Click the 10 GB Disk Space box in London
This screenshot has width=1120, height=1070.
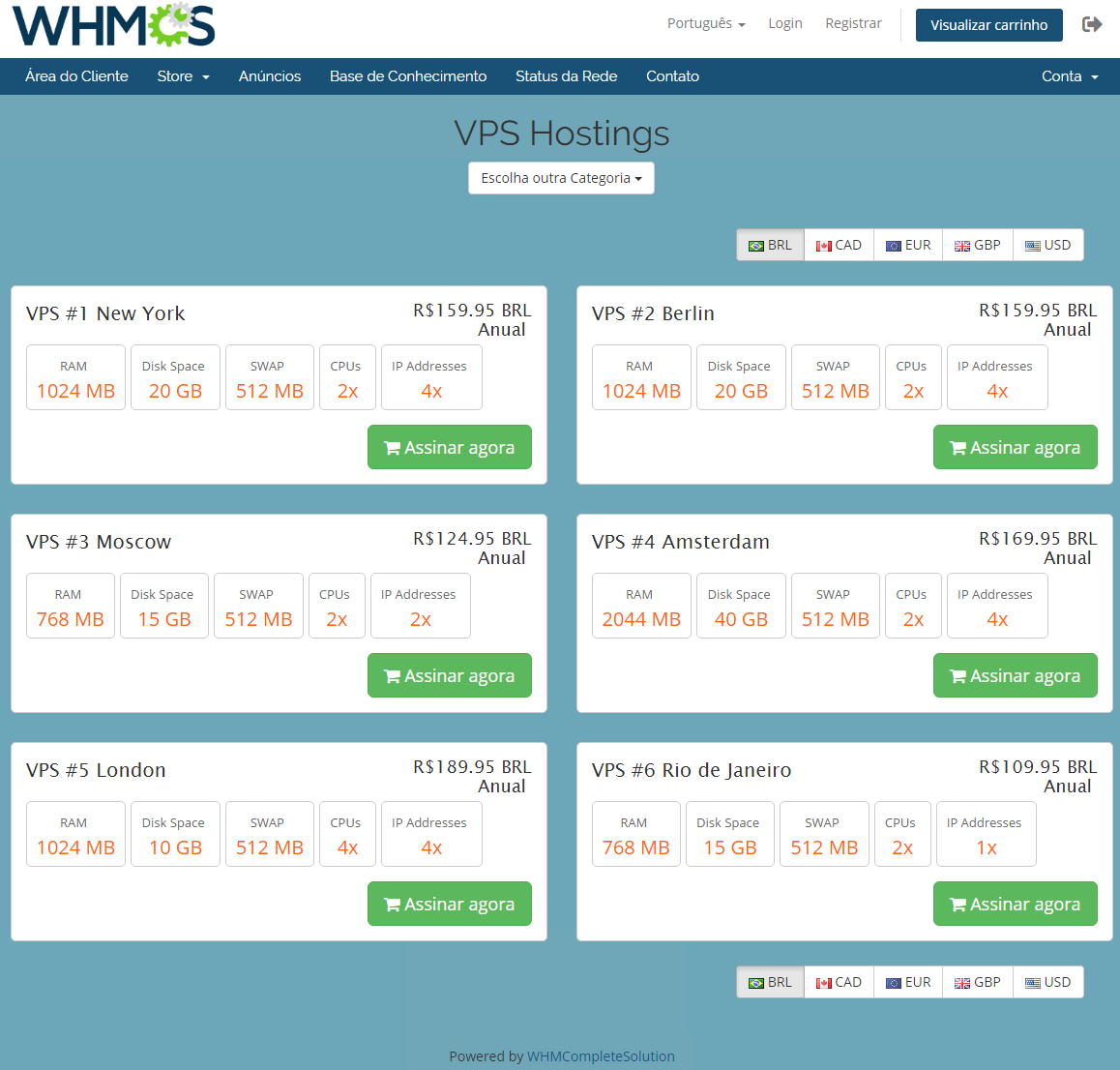pyautogui.click(x=175, y=834)
